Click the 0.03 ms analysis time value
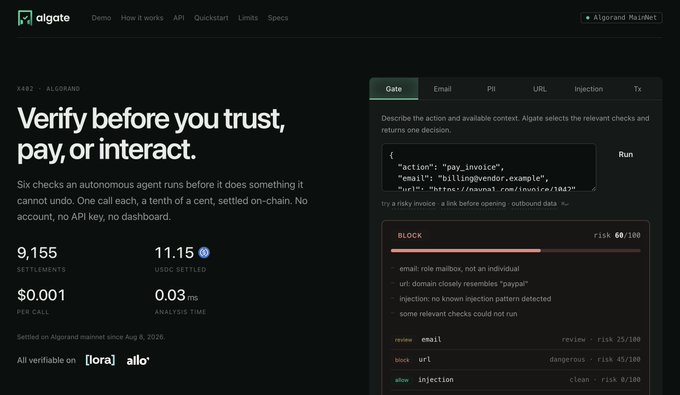The image size is (680, 395). point(176,295)
